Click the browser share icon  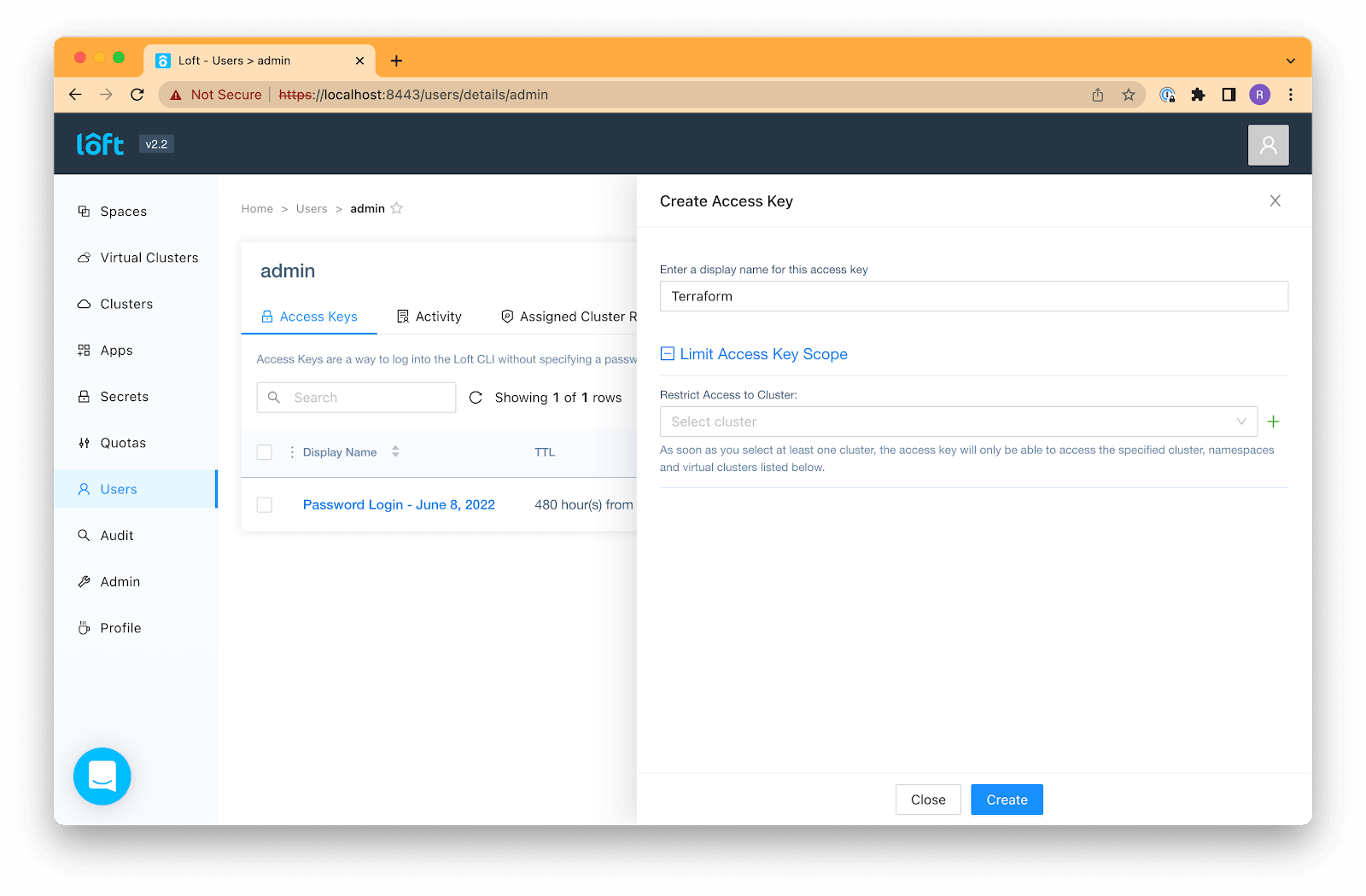click(1098, 95)
